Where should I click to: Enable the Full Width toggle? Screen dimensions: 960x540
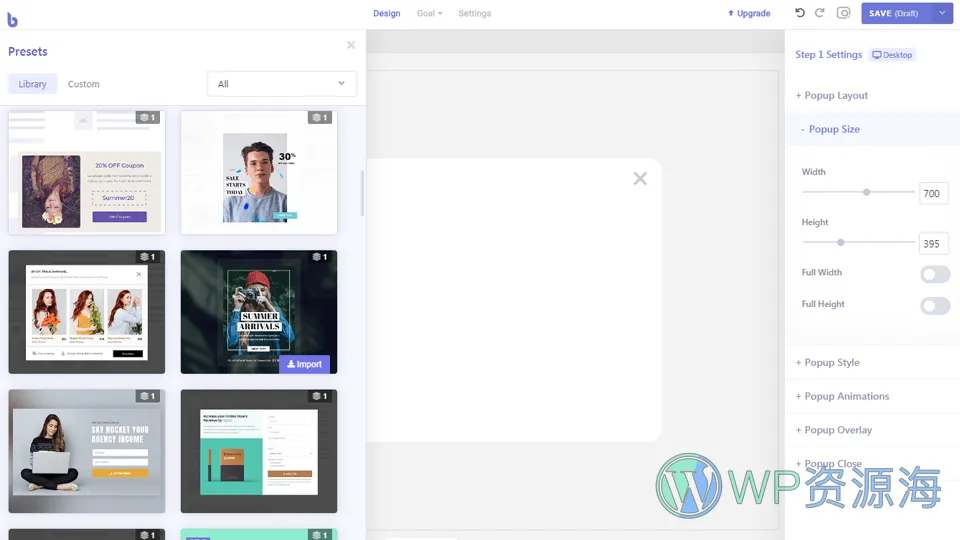click(934, 274)
